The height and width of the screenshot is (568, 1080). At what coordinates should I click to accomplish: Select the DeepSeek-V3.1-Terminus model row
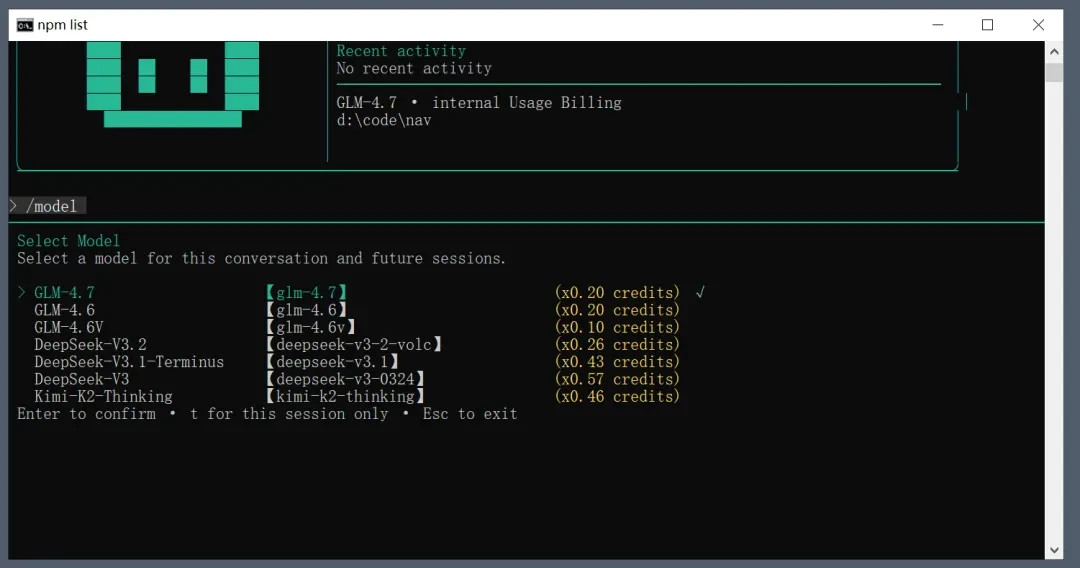357,361
